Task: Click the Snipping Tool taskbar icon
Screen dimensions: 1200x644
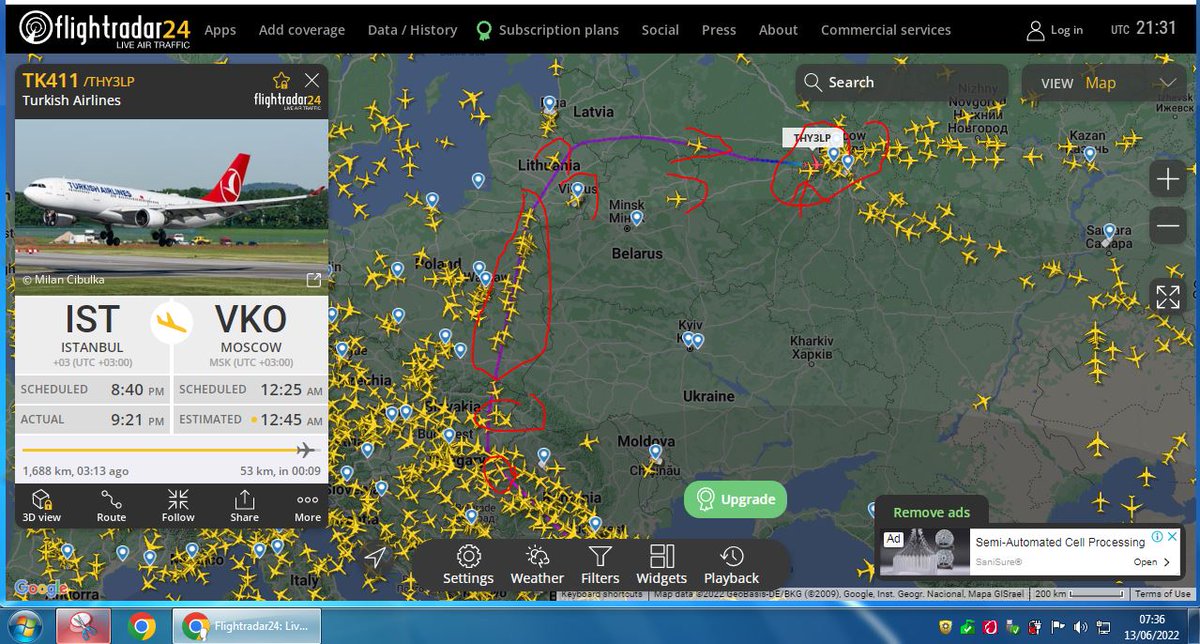Action: pos(83,627)
